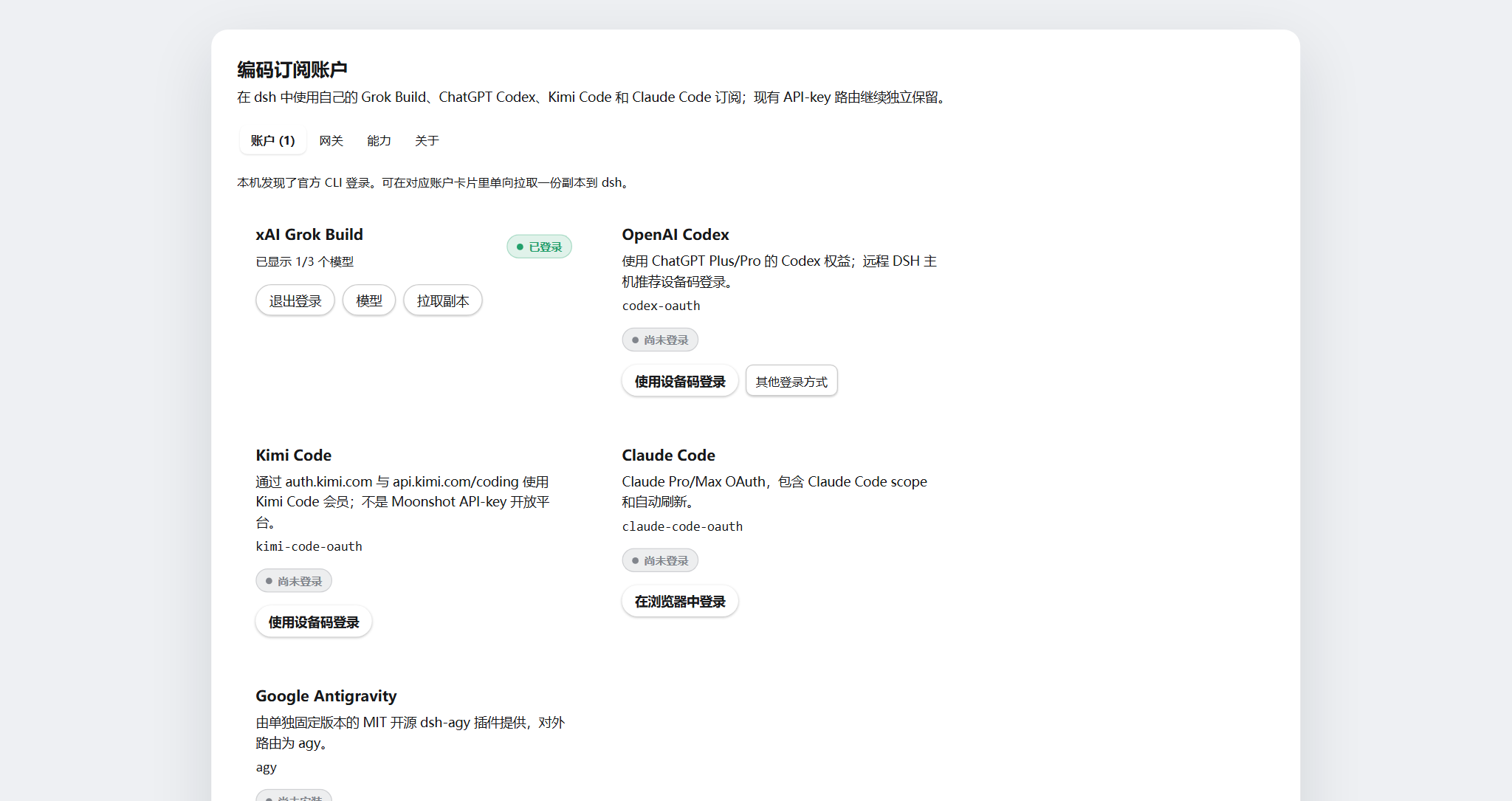Switch to the 账户 (1) tab
Screen dimensions: 1512x801
click(272, 140)
